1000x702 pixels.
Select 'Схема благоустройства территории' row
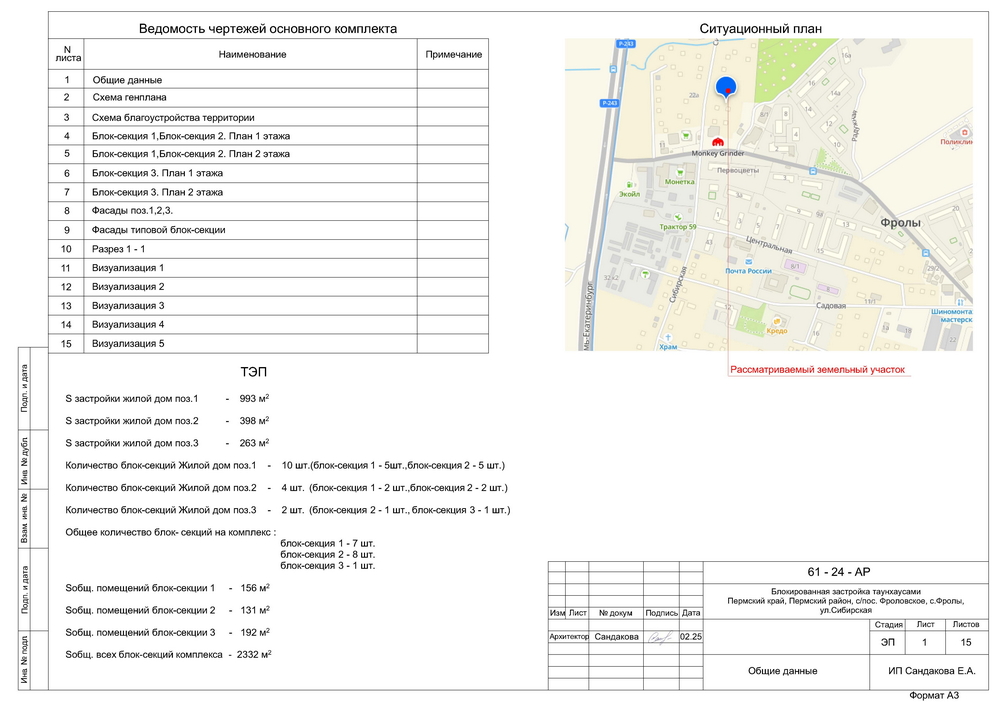click(268, 117)
